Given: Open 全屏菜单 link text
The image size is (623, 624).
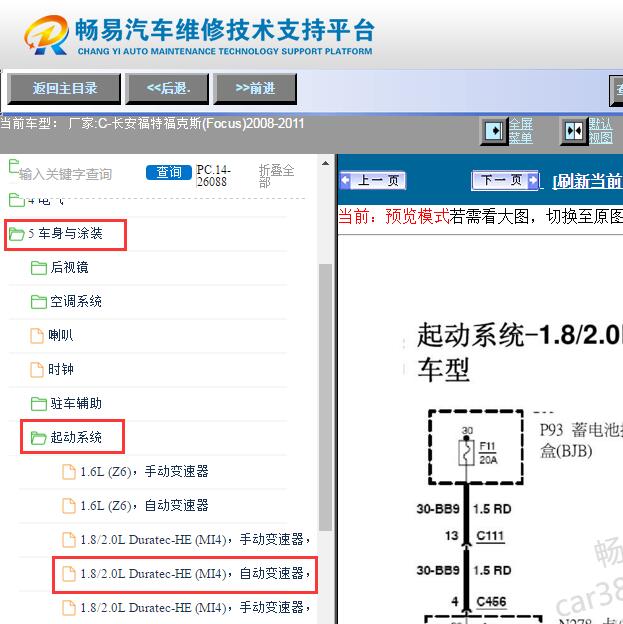Looking at the screenshot, I should coord(521,131).
